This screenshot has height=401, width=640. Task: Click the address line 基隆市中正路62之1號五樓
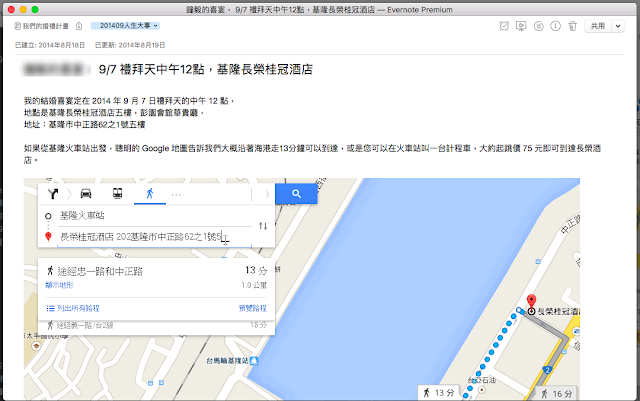point(84,125)
